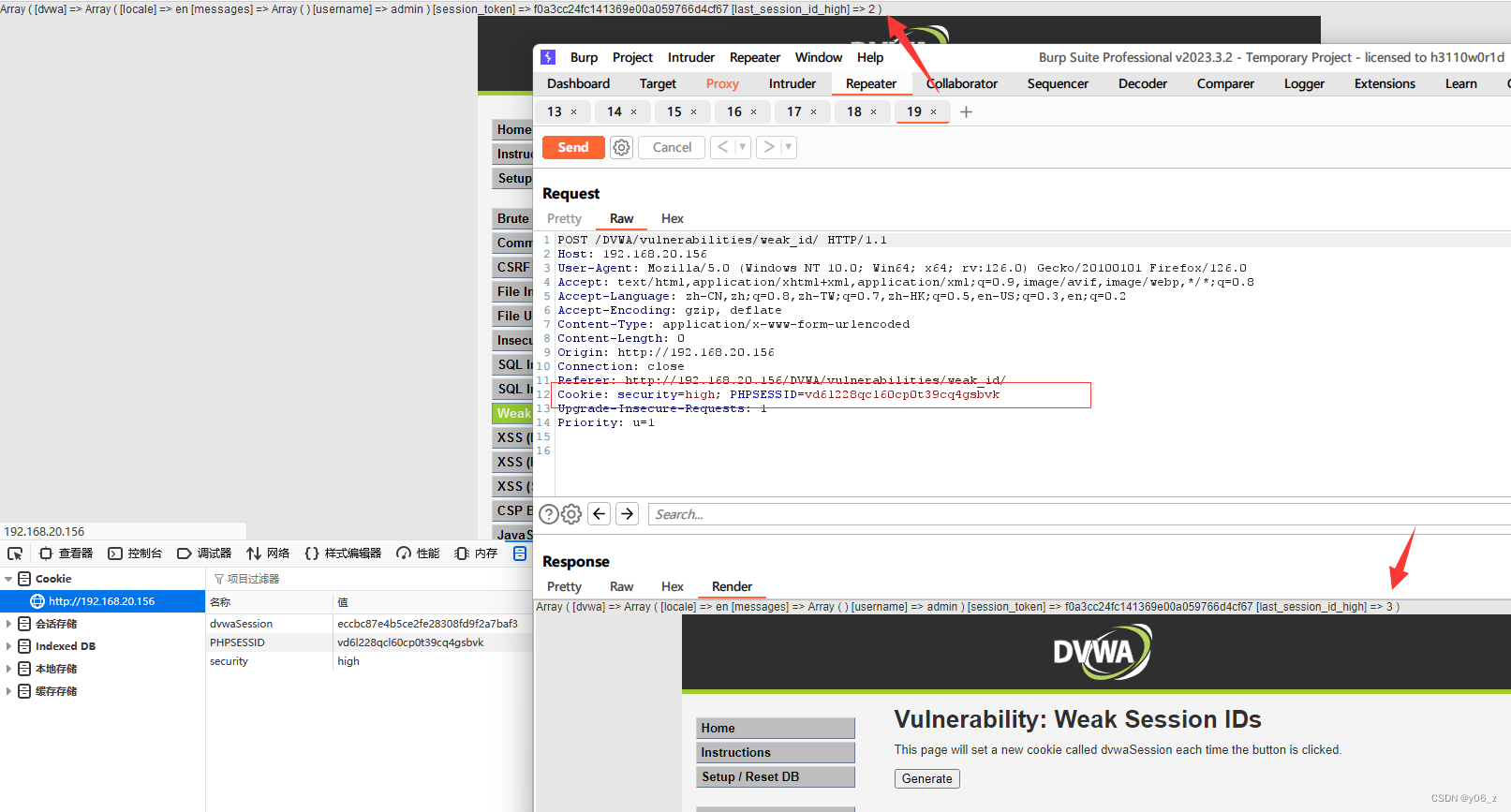Expand the 本地存储 tree node

pos(8,669)
